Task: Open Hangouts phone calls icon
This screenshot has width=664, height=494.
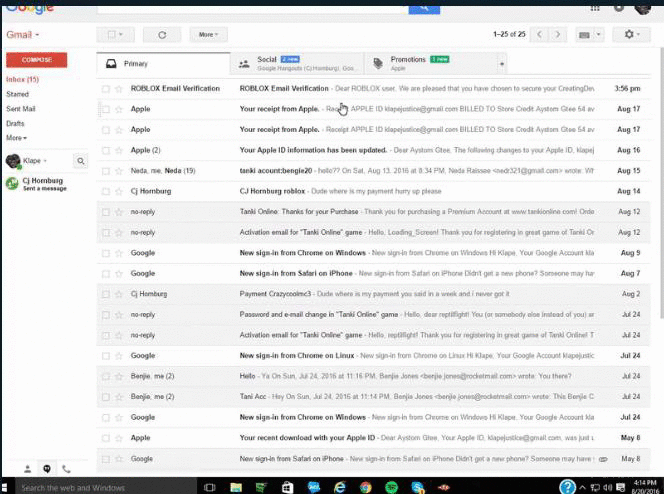Action: point(66,469)
